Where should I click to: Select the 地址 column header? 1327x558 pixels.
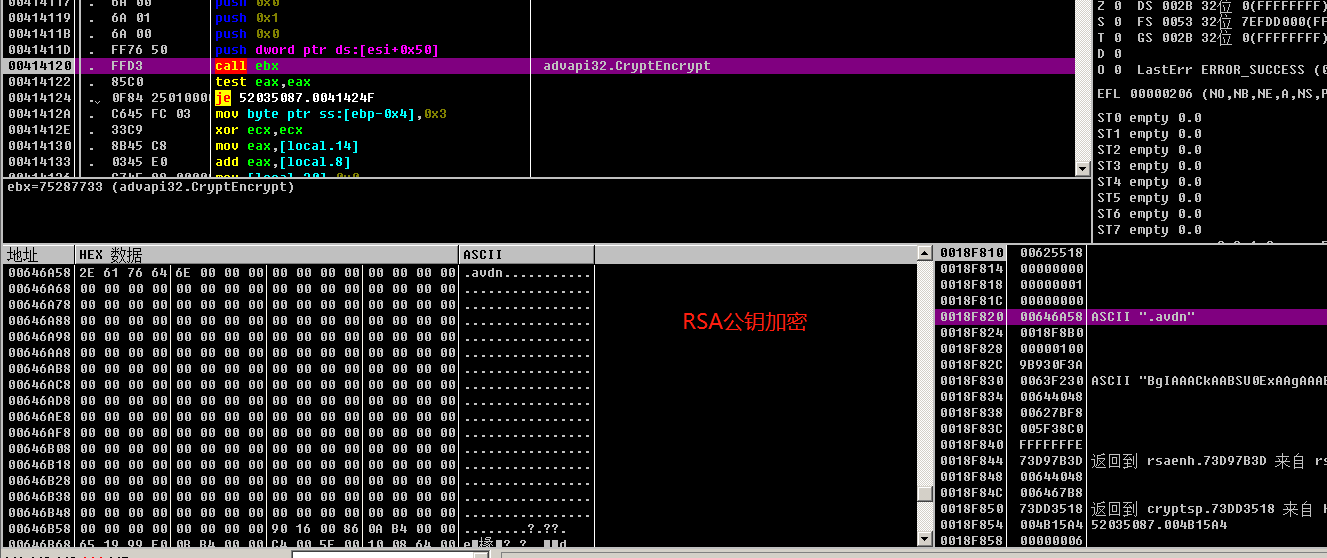tap(38, 254)
